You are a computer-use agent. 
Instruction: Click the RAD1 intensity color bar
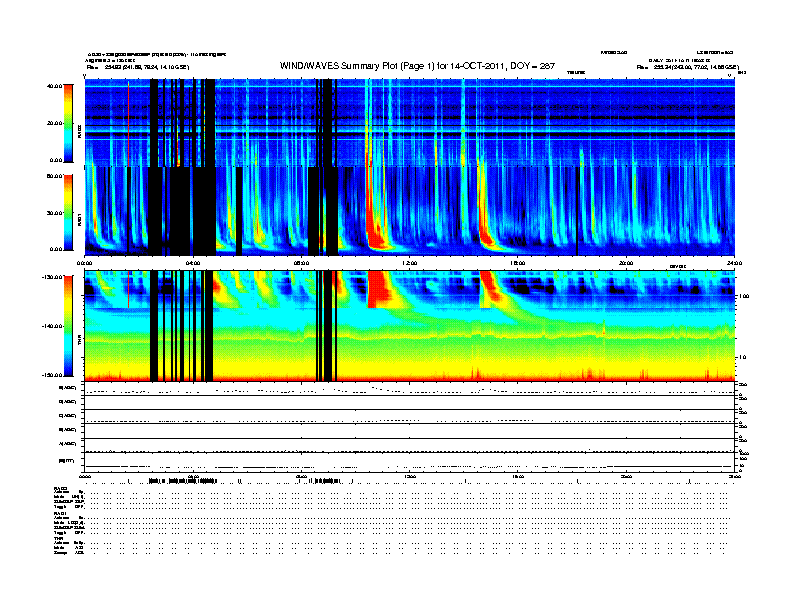[68, 212]
